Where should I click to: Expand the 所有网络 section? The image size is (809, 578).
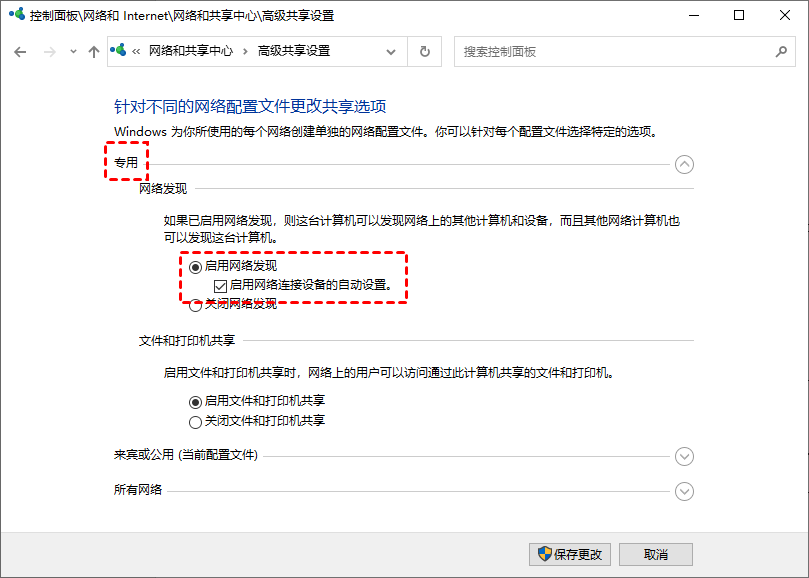pyautogui.click(x=684, y=491)
